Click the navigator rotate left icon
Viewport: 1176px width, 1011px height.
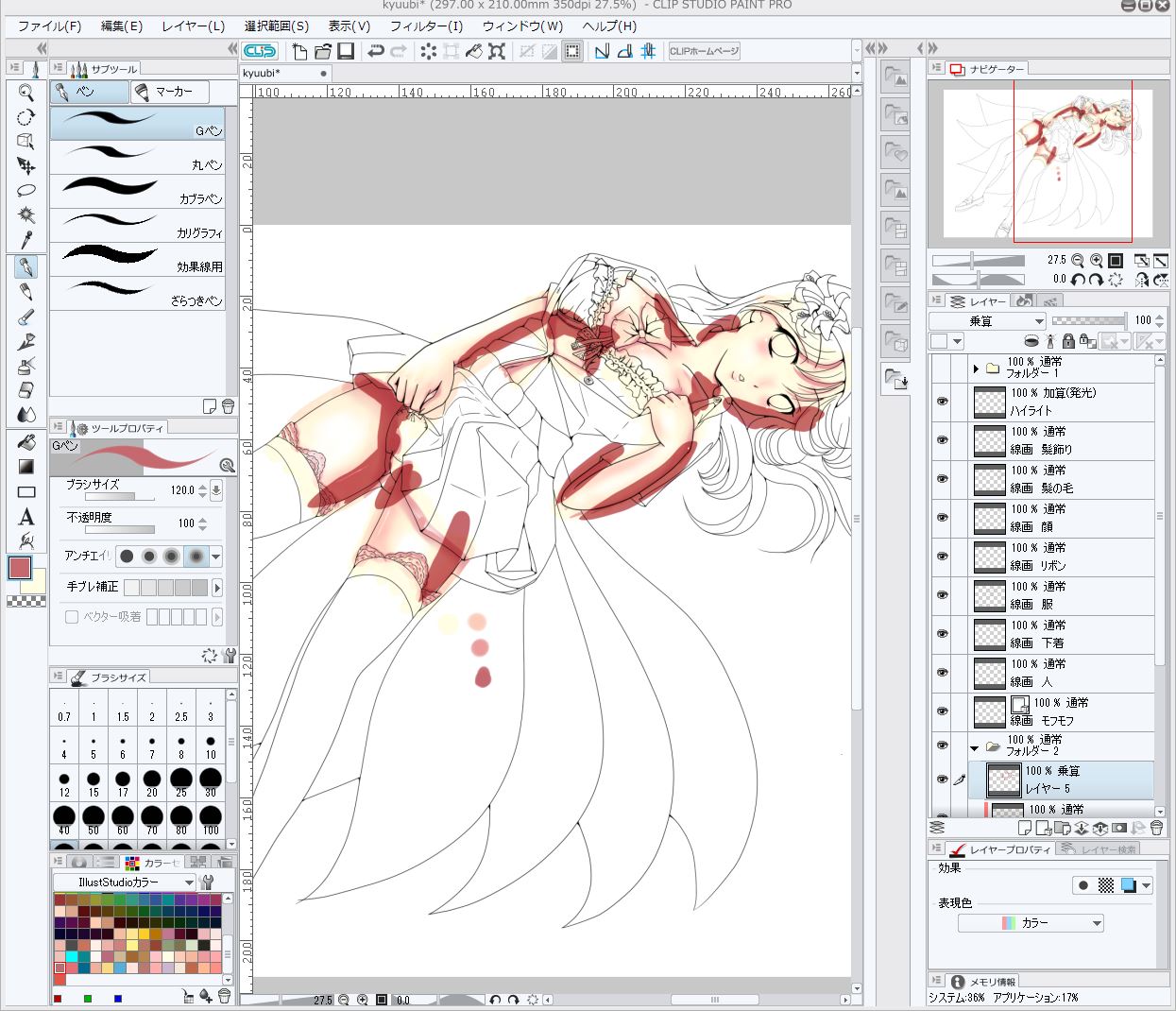click(x=1078, y=280)
